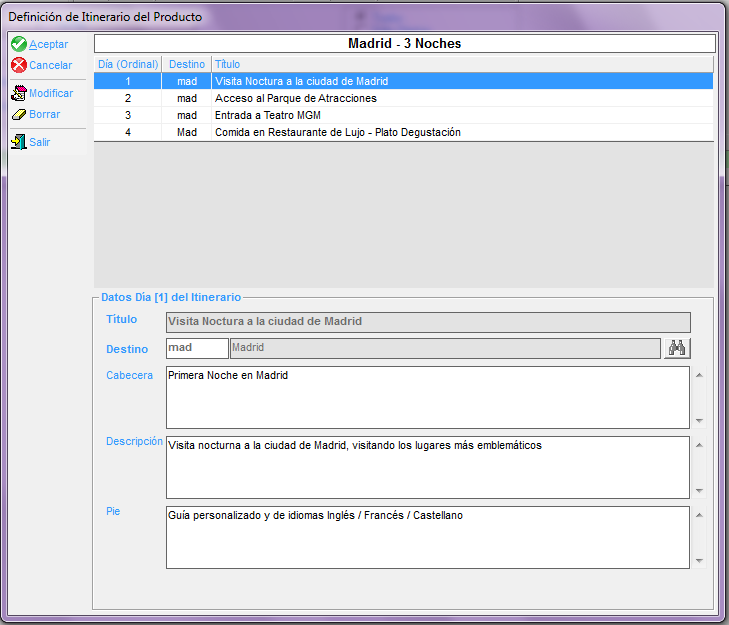Focus the Destino code field containing mad
The image size is (729, 625).
[197, 348]
